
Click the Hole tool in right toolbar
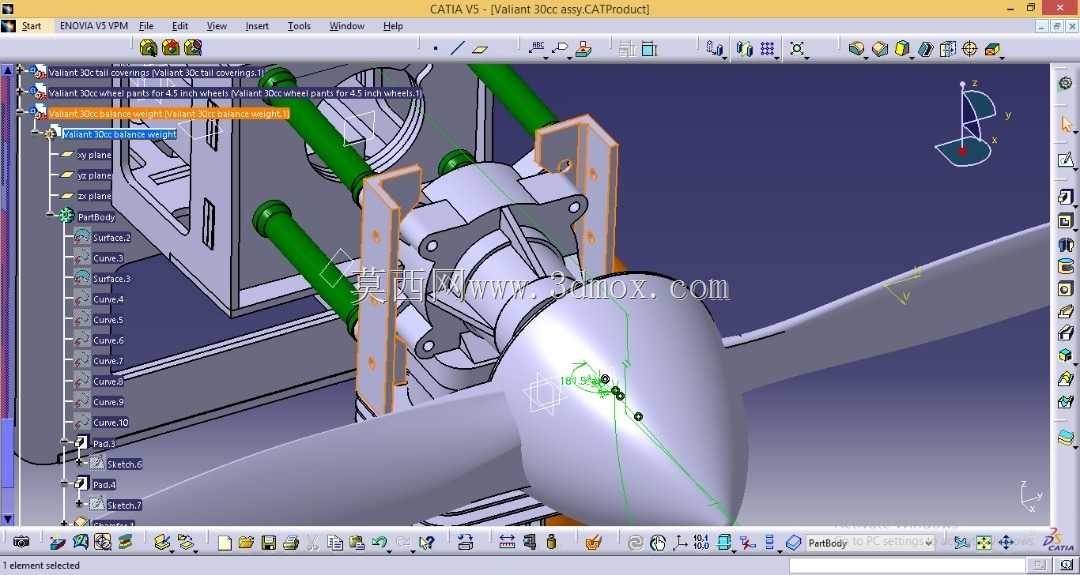(1066, 289)
